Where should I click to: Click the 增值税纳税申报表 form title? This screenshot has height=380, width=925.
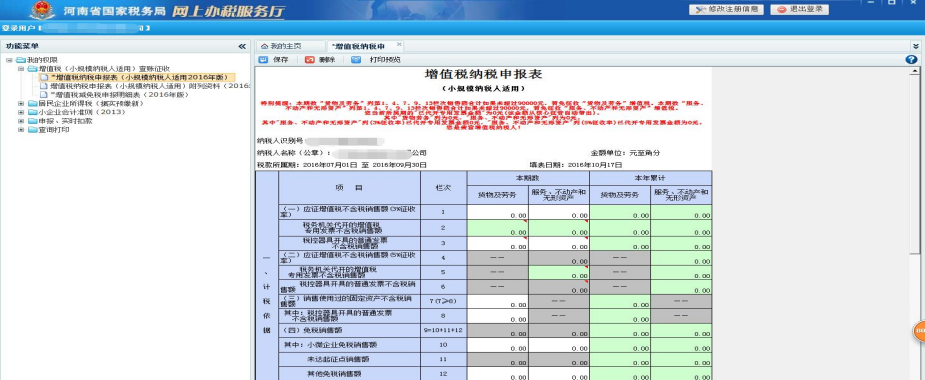click(x=483, y=74)
